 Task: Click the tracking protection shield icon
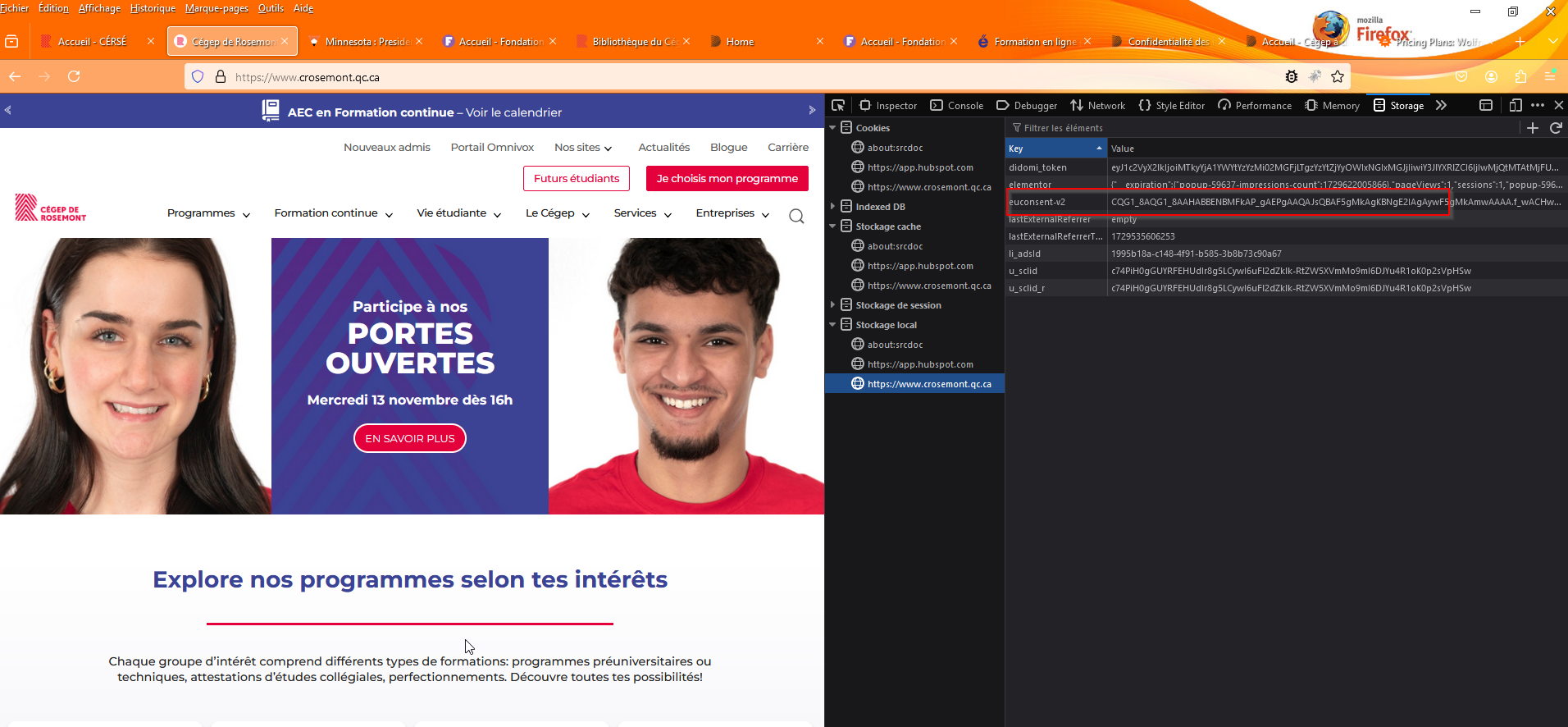(198, 77)
